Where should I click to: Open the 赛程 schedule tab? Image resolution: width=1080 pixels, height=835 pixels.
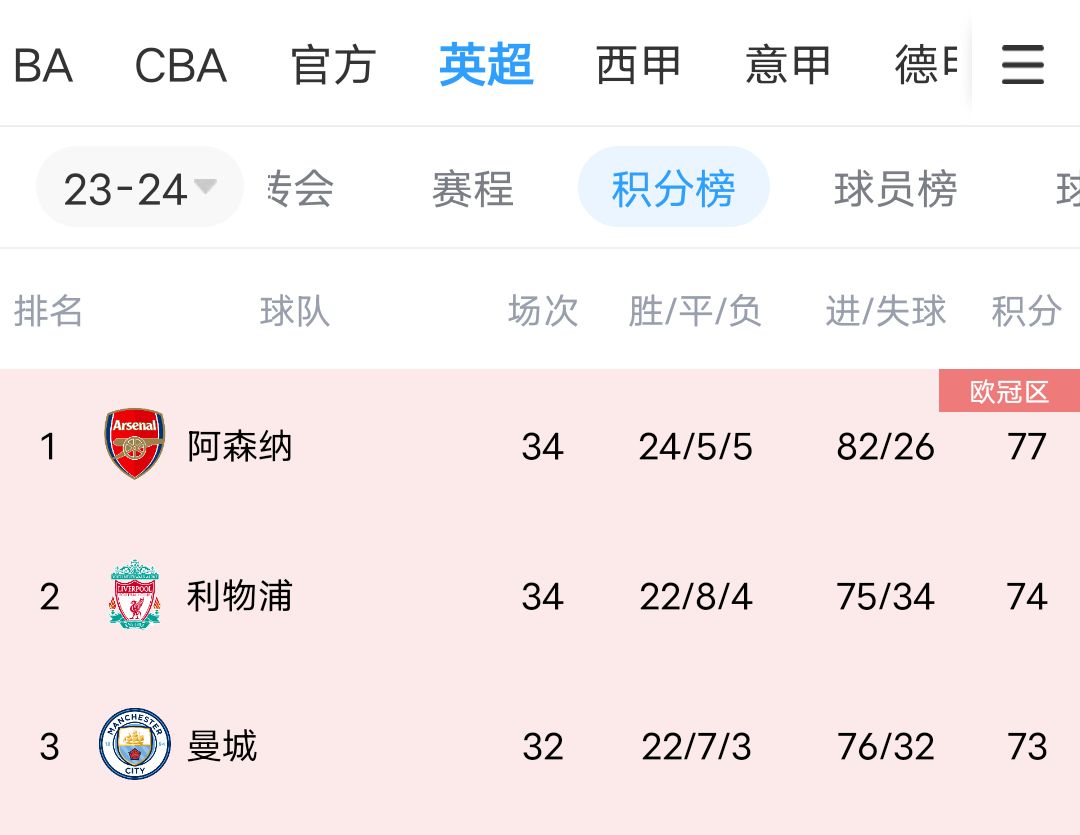[x=472, y=188]
